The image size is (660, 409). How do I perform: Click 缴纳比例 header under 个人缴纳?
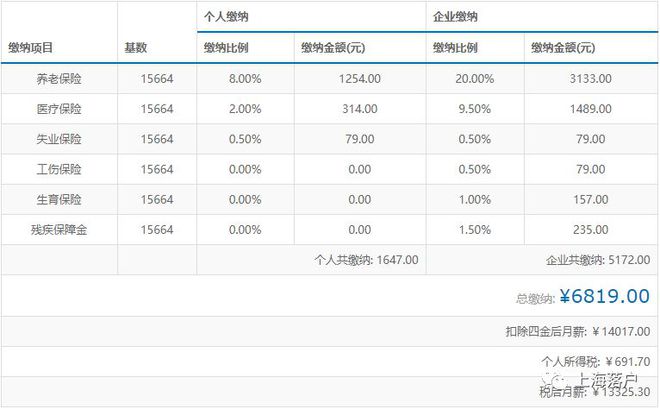(226, 48)
